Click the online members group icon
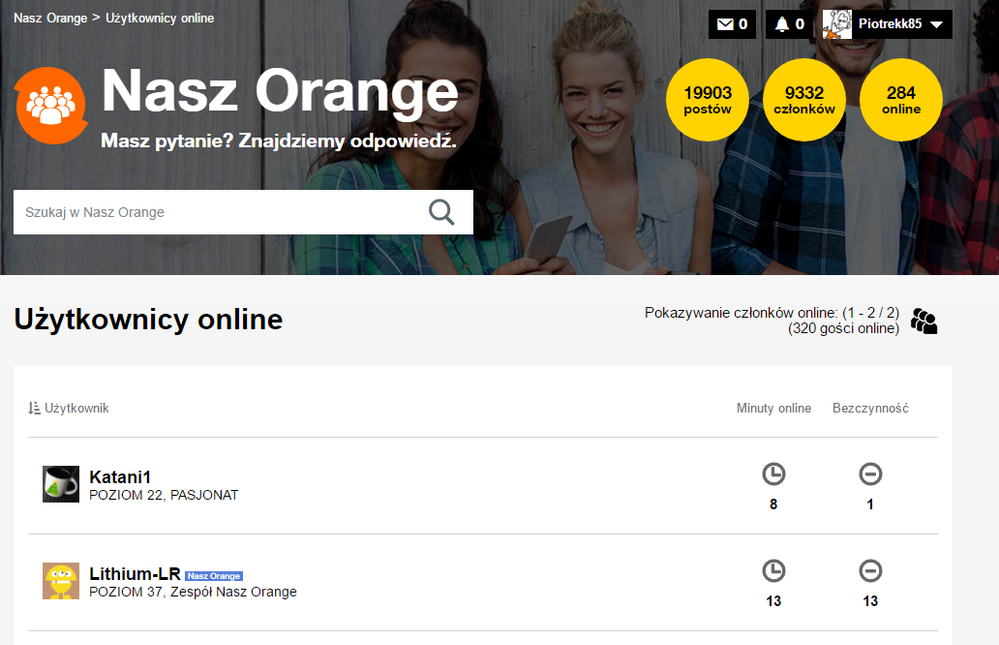This screenshot has width=999, height=645. click(x=924, y=321)
